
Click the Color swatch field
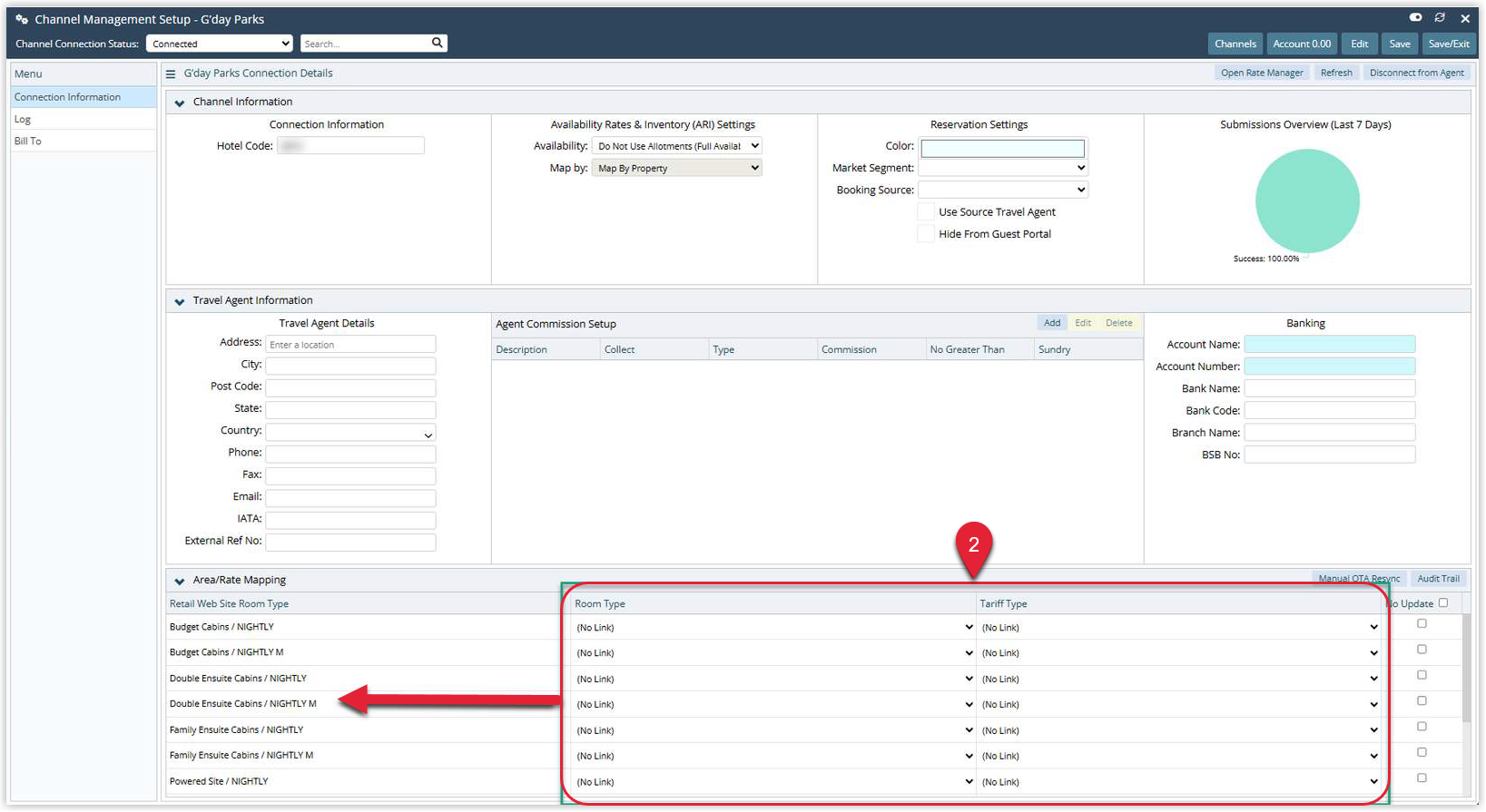tap(1003, 148)
